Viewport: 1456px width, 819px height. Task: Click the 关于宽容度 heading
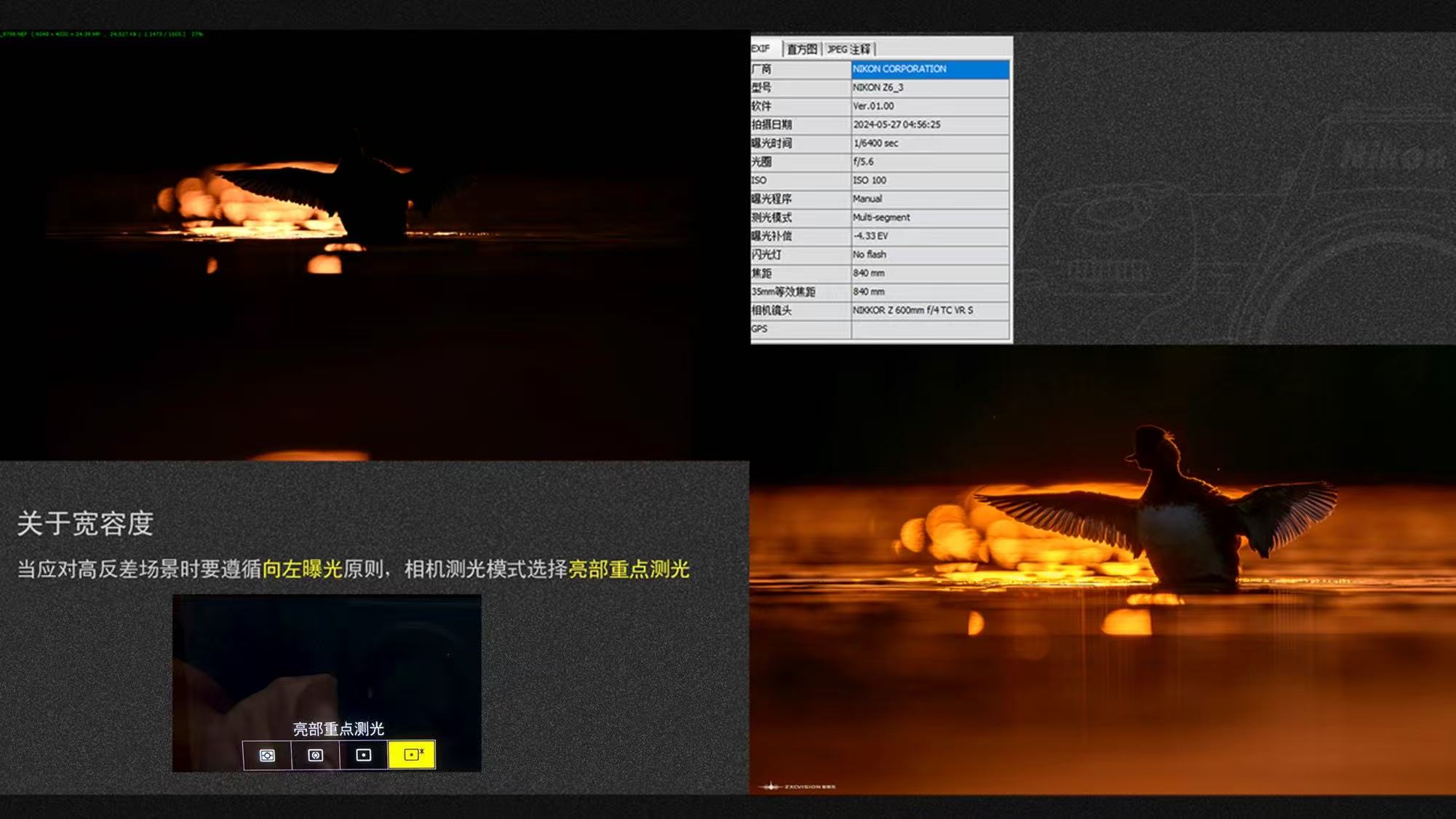85,523
